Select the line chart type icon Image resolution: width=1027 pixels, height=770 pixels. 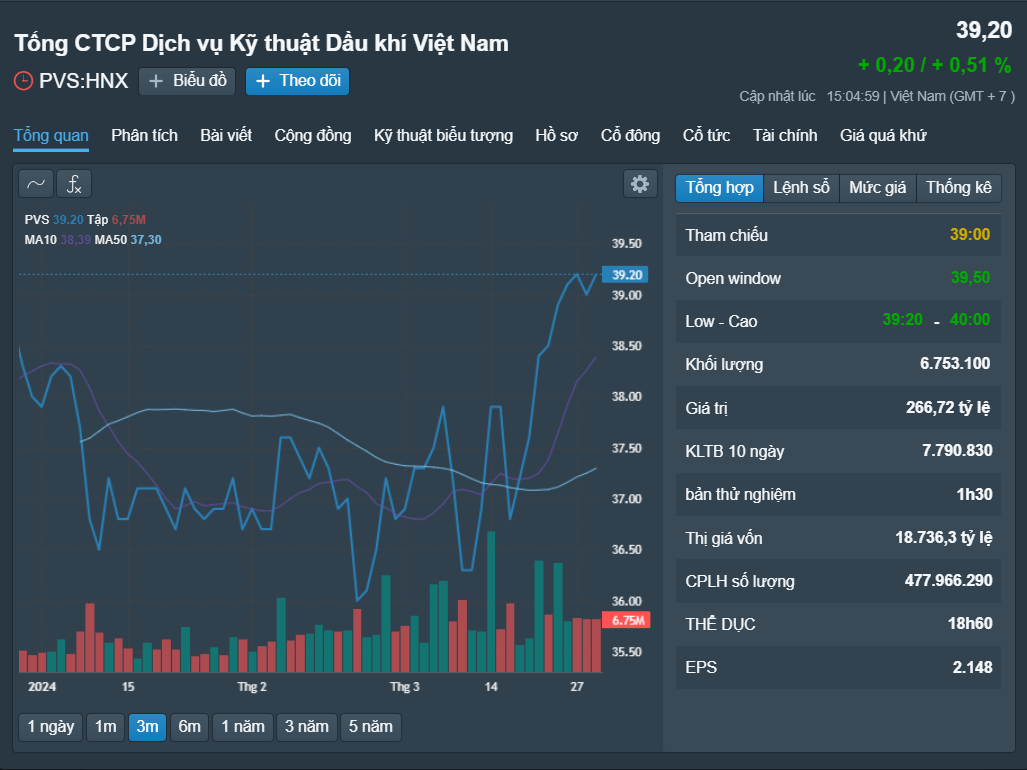tap(36, 184)
